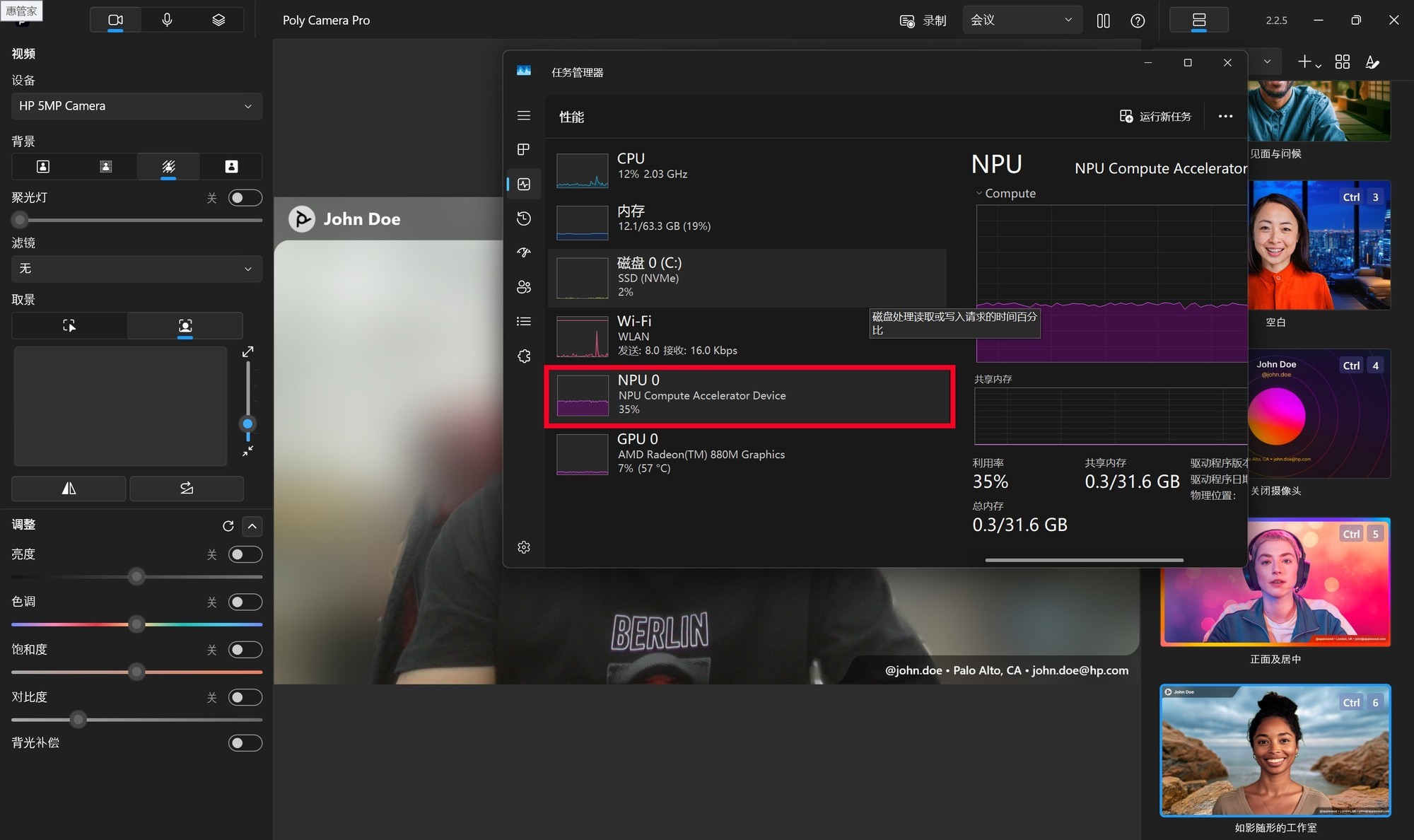The height and width of the screenshot is (840, 1414).
Task: Click the edit presets pen icon
Action: coord(1372,62)
